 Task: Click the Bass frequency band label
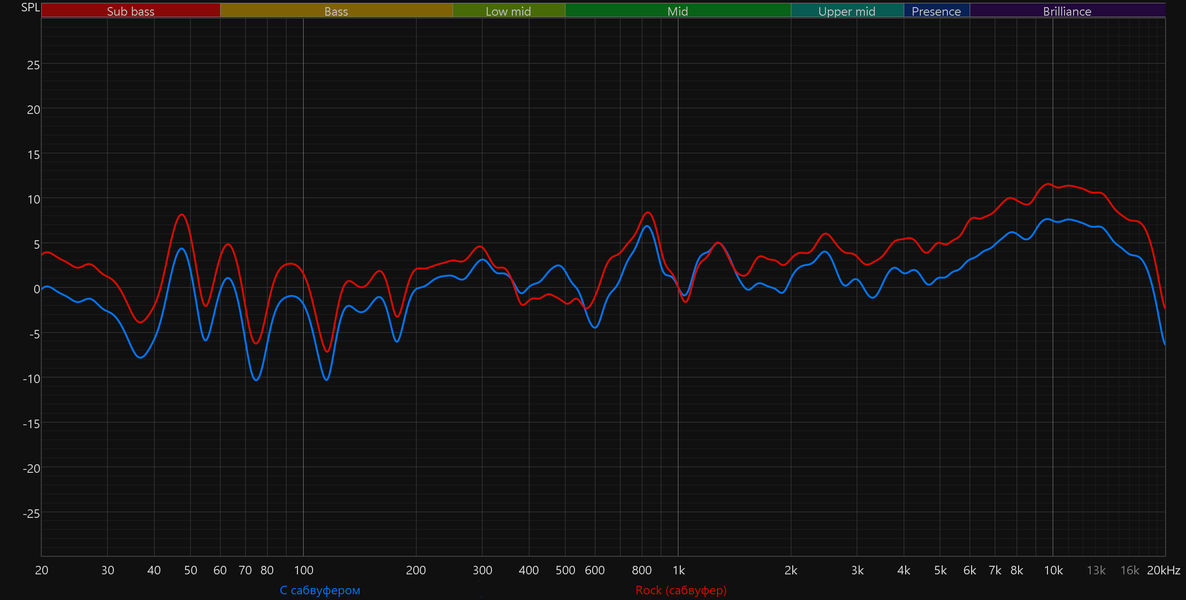pyautogui.click(x=336, y=11)
